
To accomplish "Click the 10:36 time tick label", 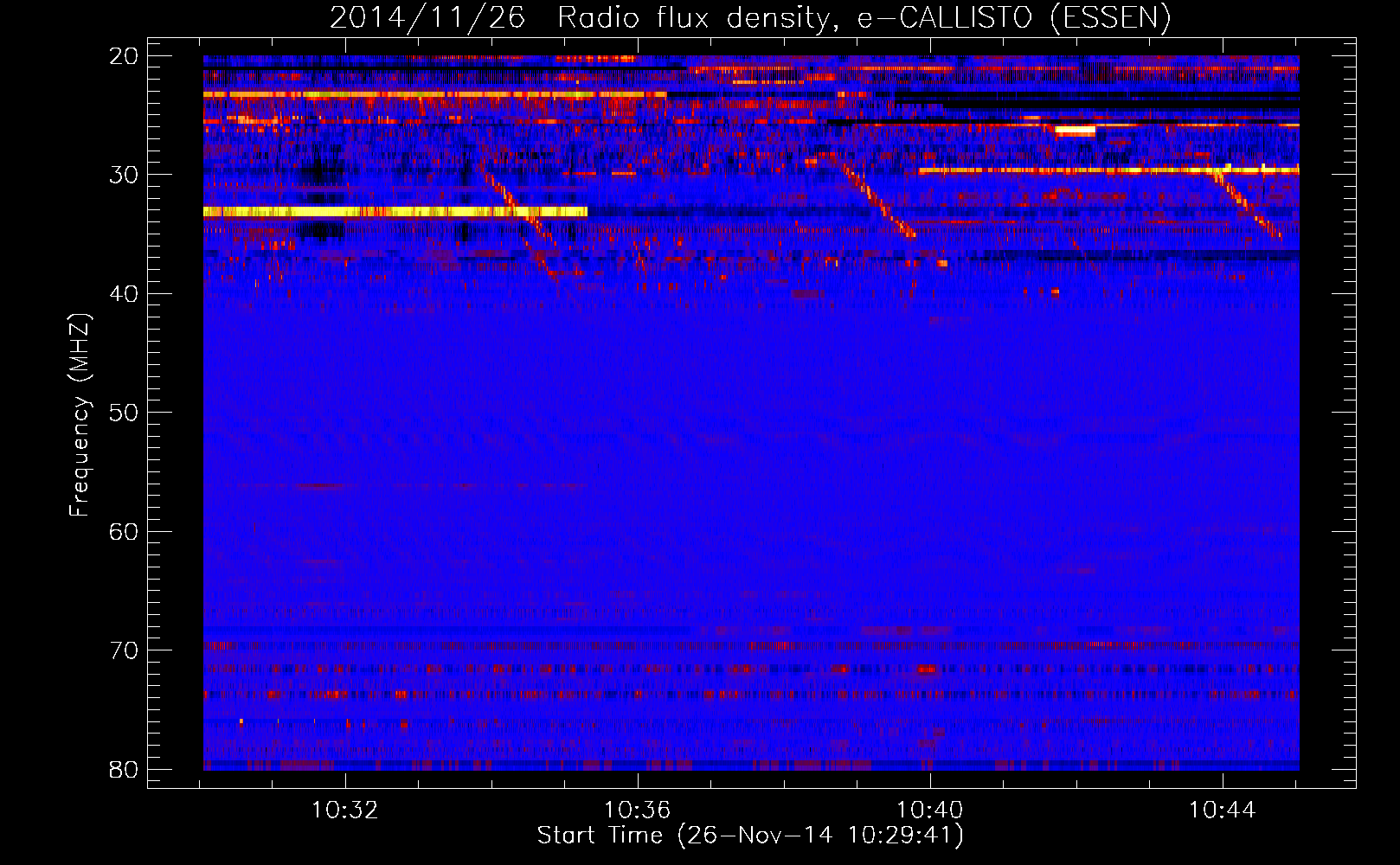I will tap(638, 811).
